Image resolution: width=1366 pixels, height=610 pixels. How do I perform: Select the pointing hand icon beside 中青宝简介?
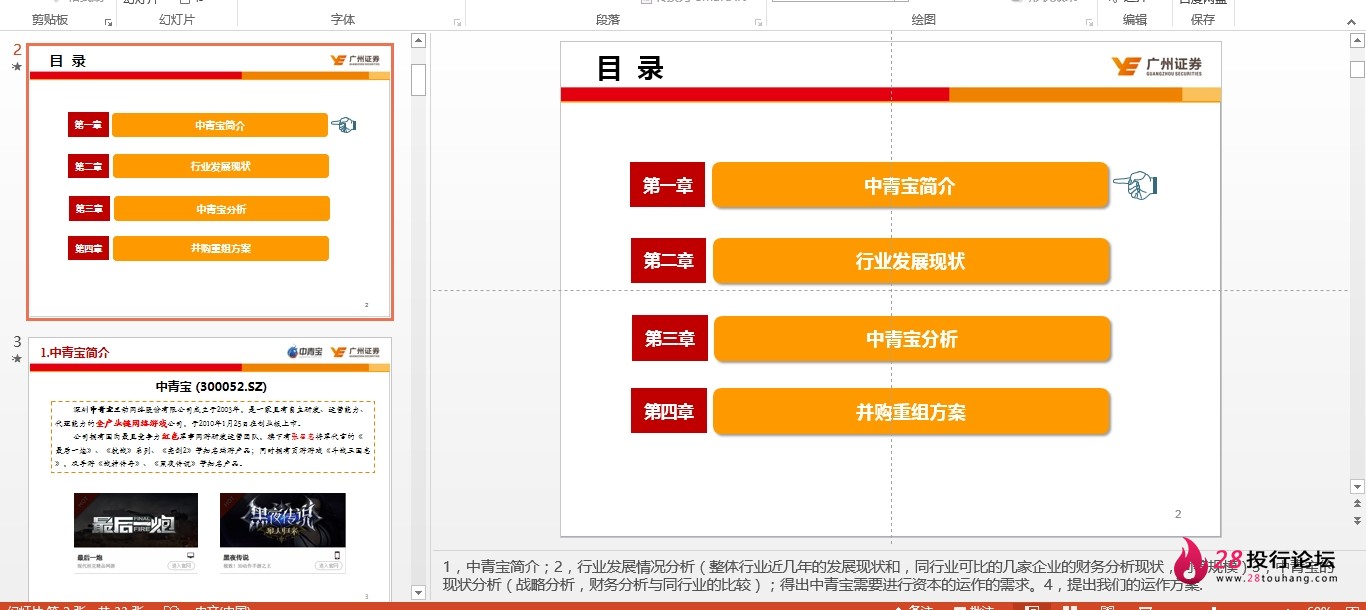coord(1135,185)
